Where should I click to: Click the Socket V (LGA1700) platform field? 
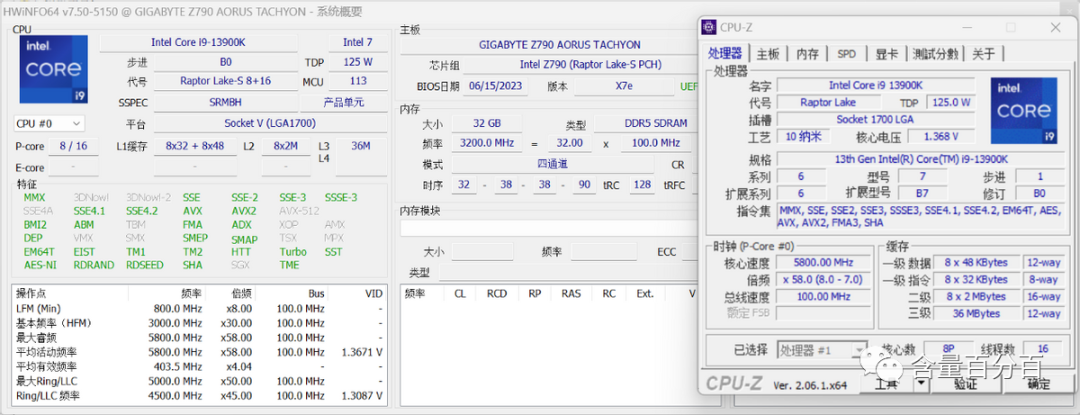click(270, 124)
